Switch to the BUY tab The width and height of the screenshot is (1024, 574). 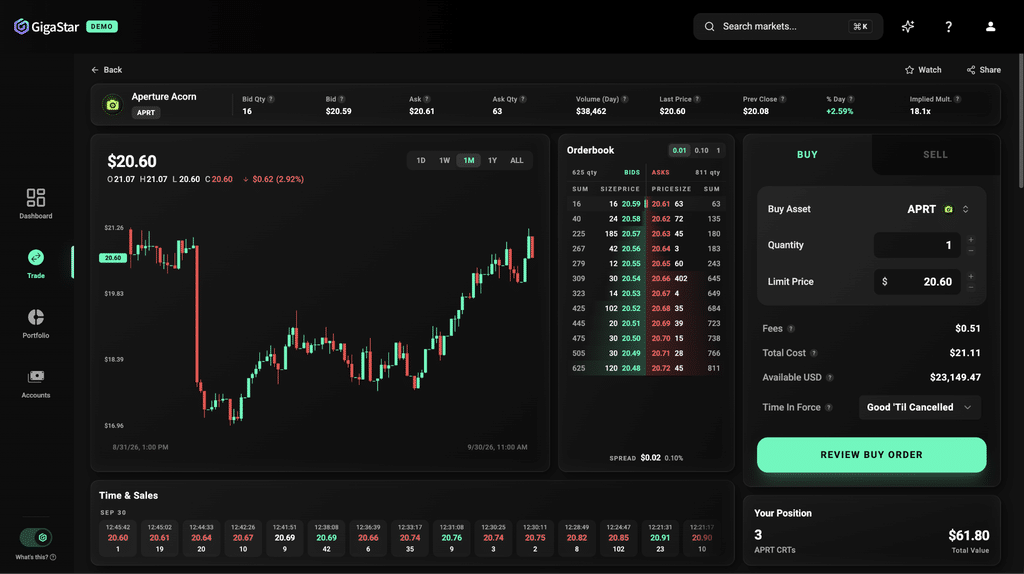(807, 155)
